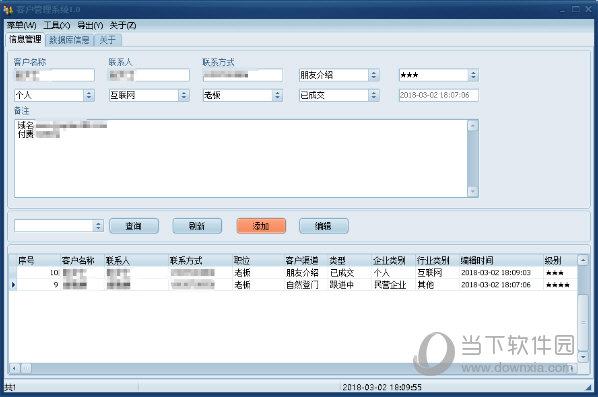Click the 刷新 button
The image size is (598, 397).
(197, 226)
